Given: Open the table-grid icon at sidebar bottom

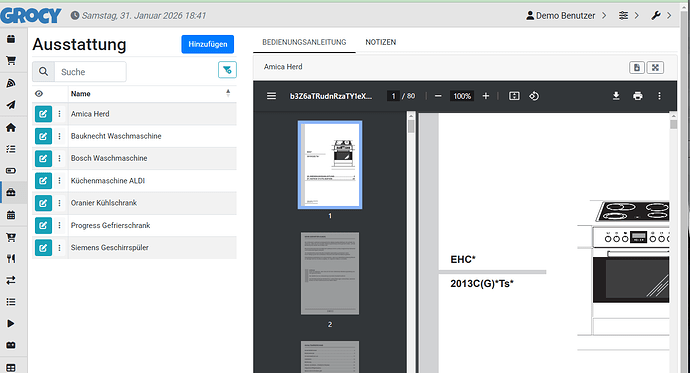Looking at the screenshot, I should (11, 367).
